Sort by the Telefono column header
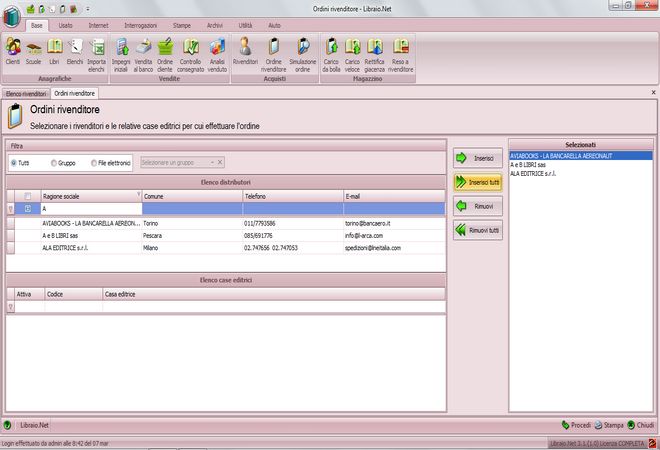660x450 pixels. [293, 196]
